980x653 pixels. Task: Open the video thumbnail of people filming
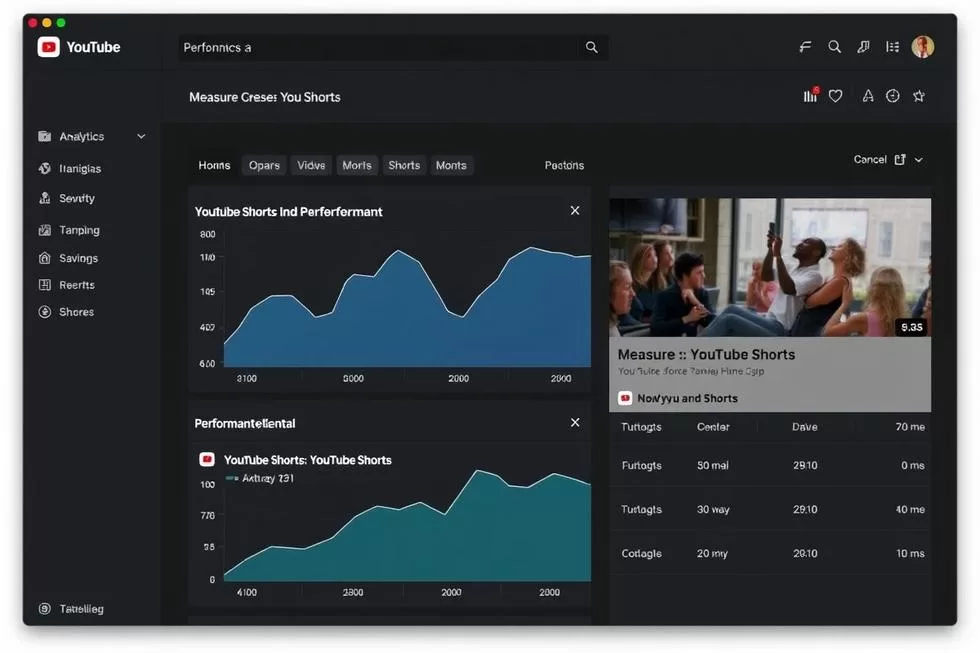[x=770, y=267]
